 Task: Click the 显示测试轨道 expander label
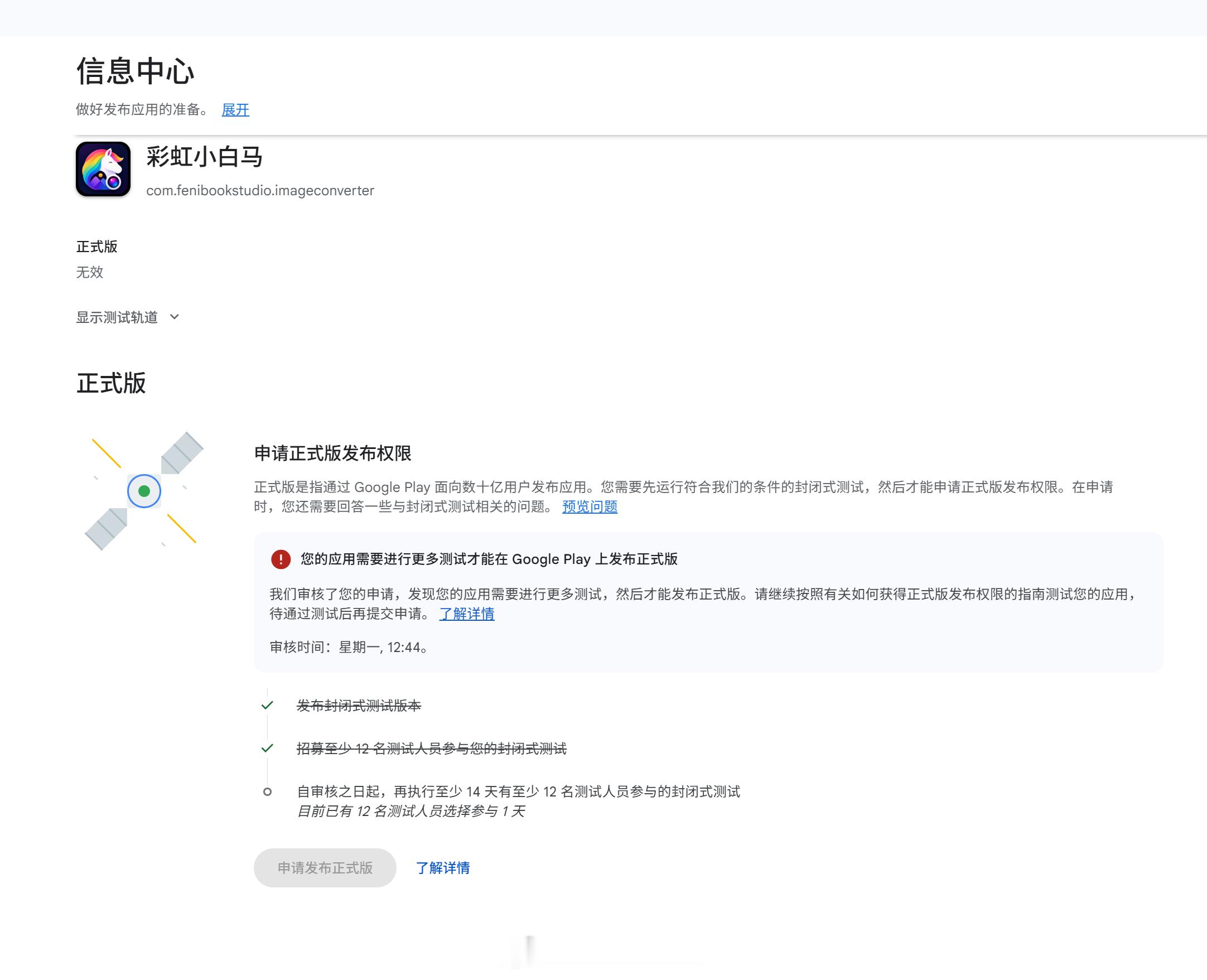pos(117,317)
